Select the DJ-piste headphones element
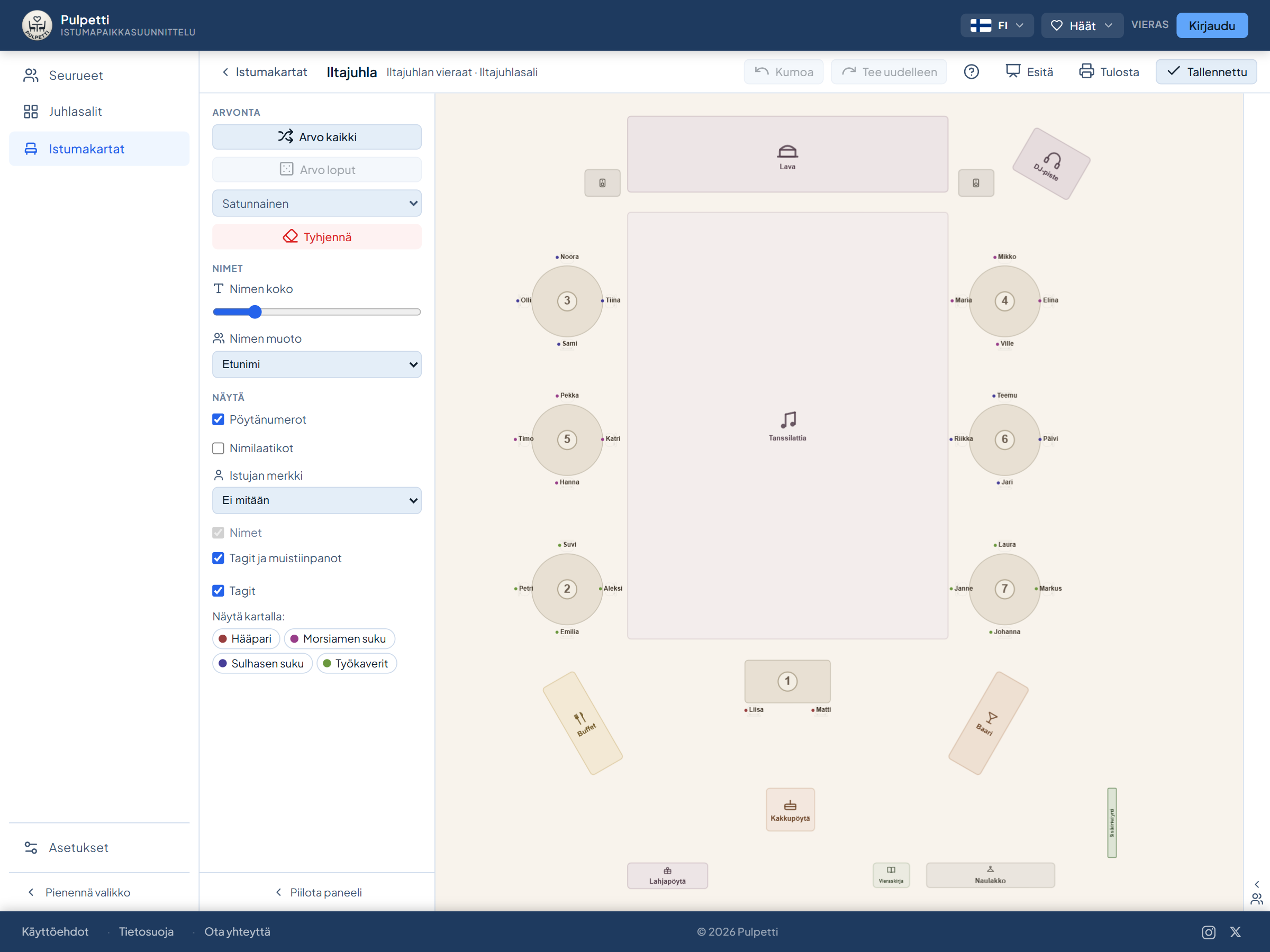This screenshot has height=952, width=1270. click(x=1051, y=164)
